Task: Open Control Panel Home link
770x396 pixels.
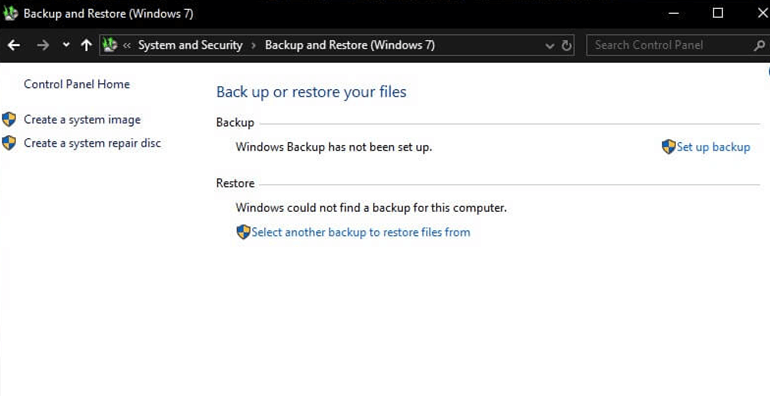Action: [x=77, y=84]
